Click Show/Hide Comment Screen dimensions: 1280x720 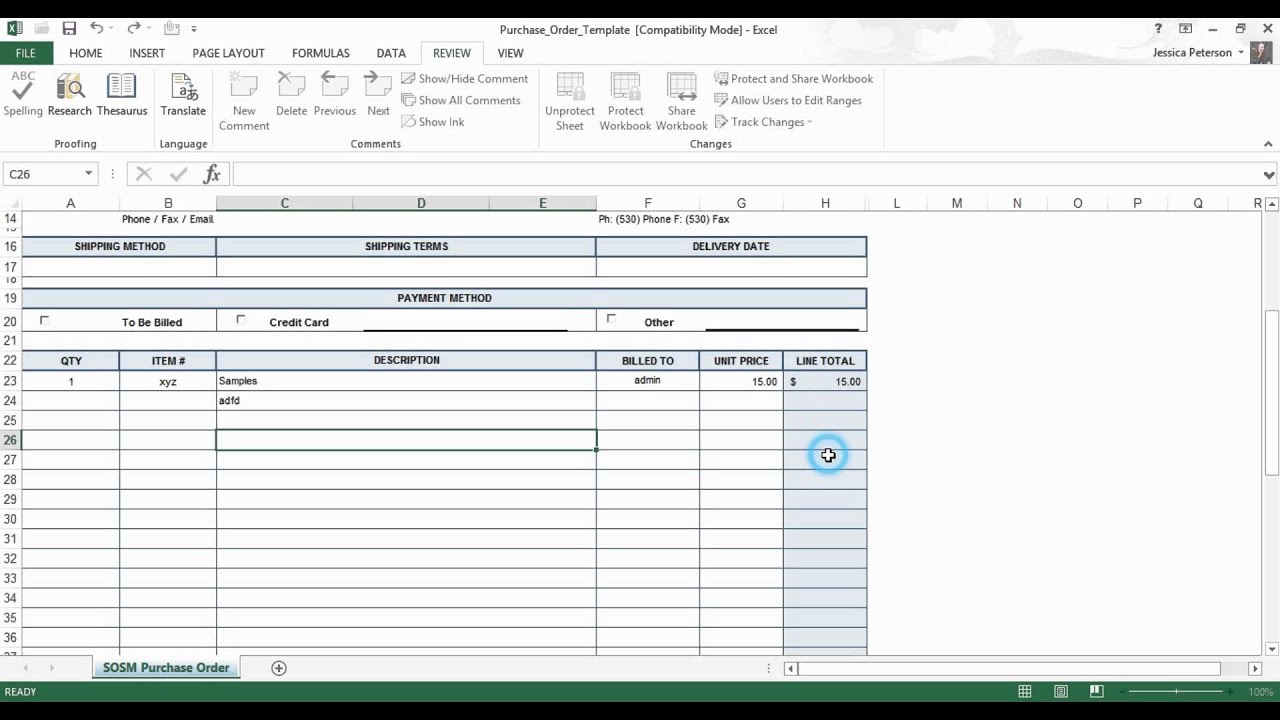464,79
